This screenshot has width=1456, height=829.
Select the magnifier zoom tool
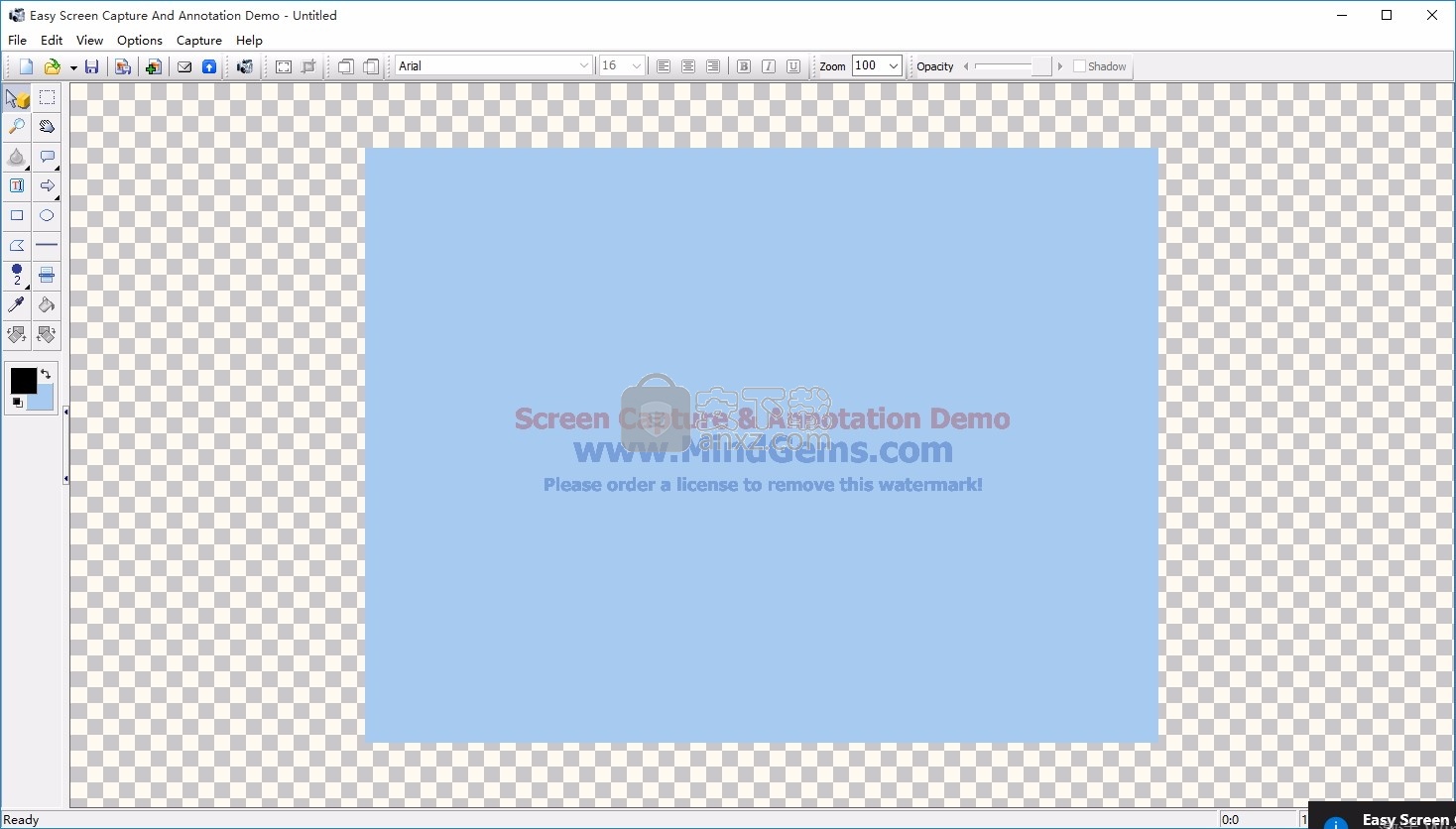point(17,127)
